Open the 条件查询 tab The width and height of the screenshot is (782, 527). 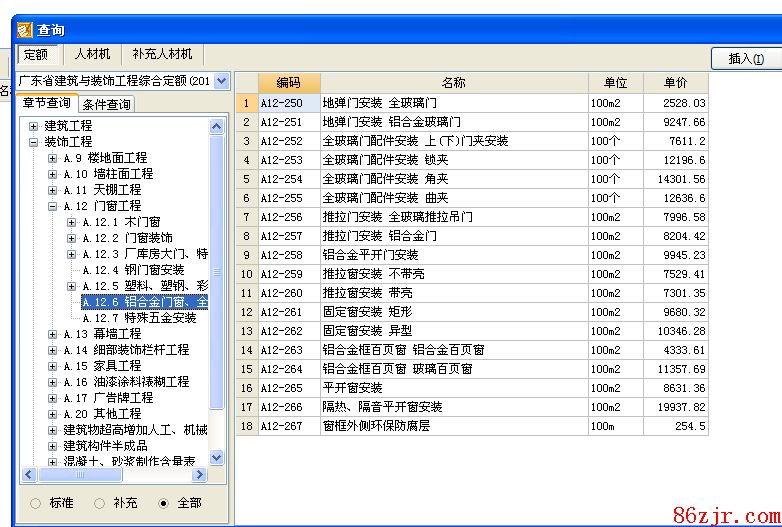pos(106,104)
